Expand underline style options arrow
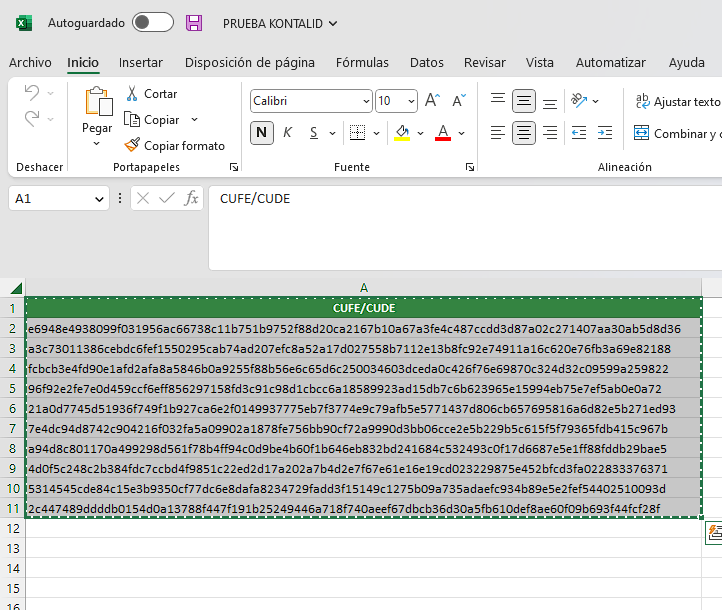This screenshot has width=722, height=610. (x=332, y=134)
